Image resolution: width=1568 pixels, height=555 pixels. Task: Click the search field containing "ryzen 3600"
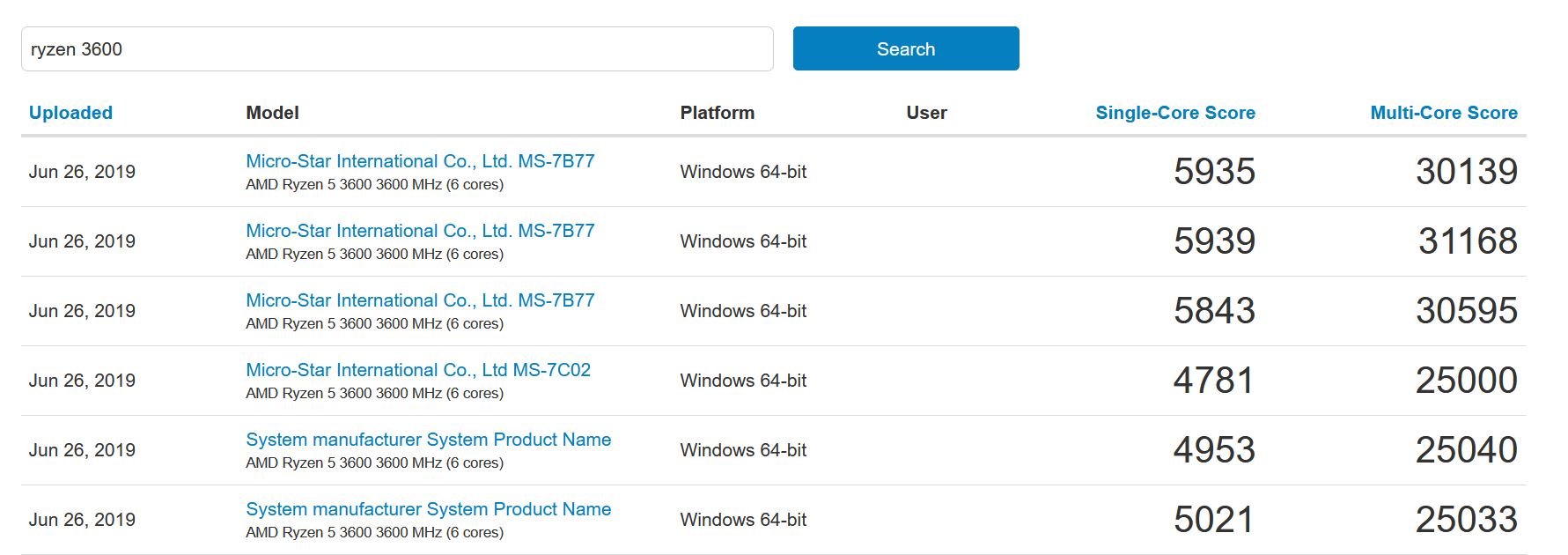[x=396, y=49]
